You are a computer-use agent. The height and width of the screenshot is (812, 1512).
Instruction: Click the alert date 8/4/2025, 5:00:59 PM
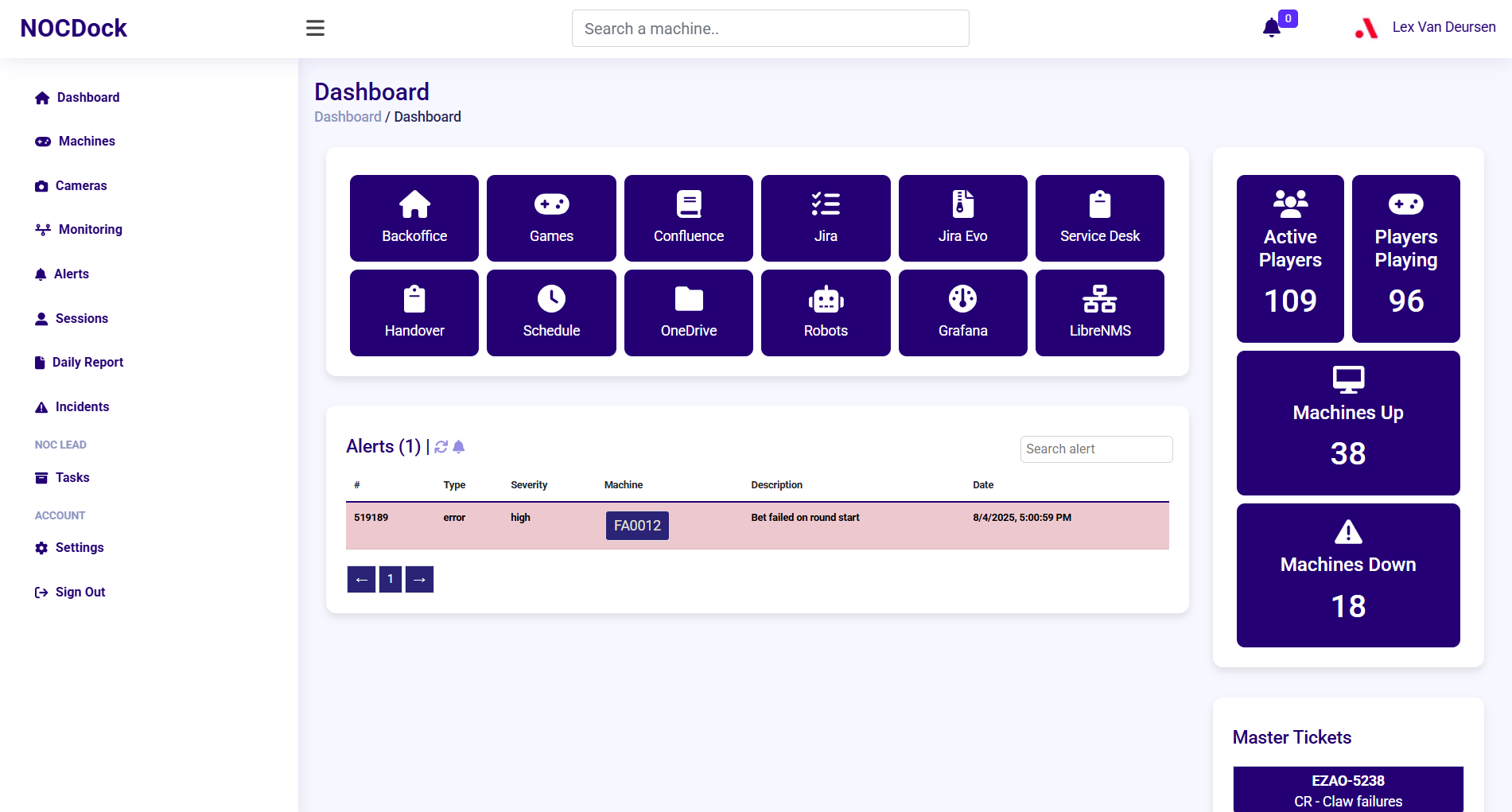[x=1022, y=517]
